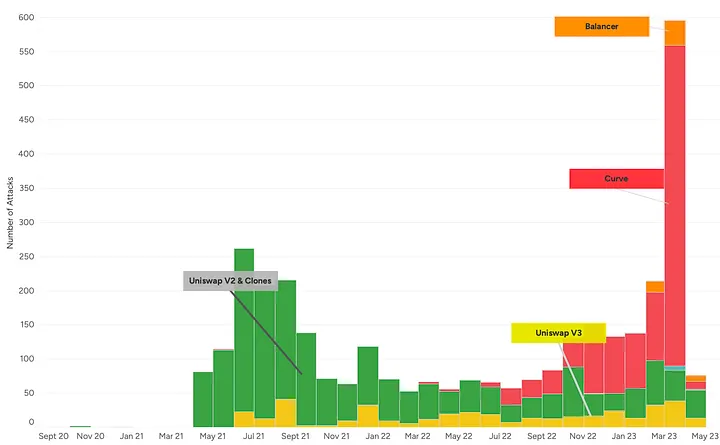The image size is (720, 445).
Task: Select the Jul 21 x-axis label
Action: (x=254, y=436)
